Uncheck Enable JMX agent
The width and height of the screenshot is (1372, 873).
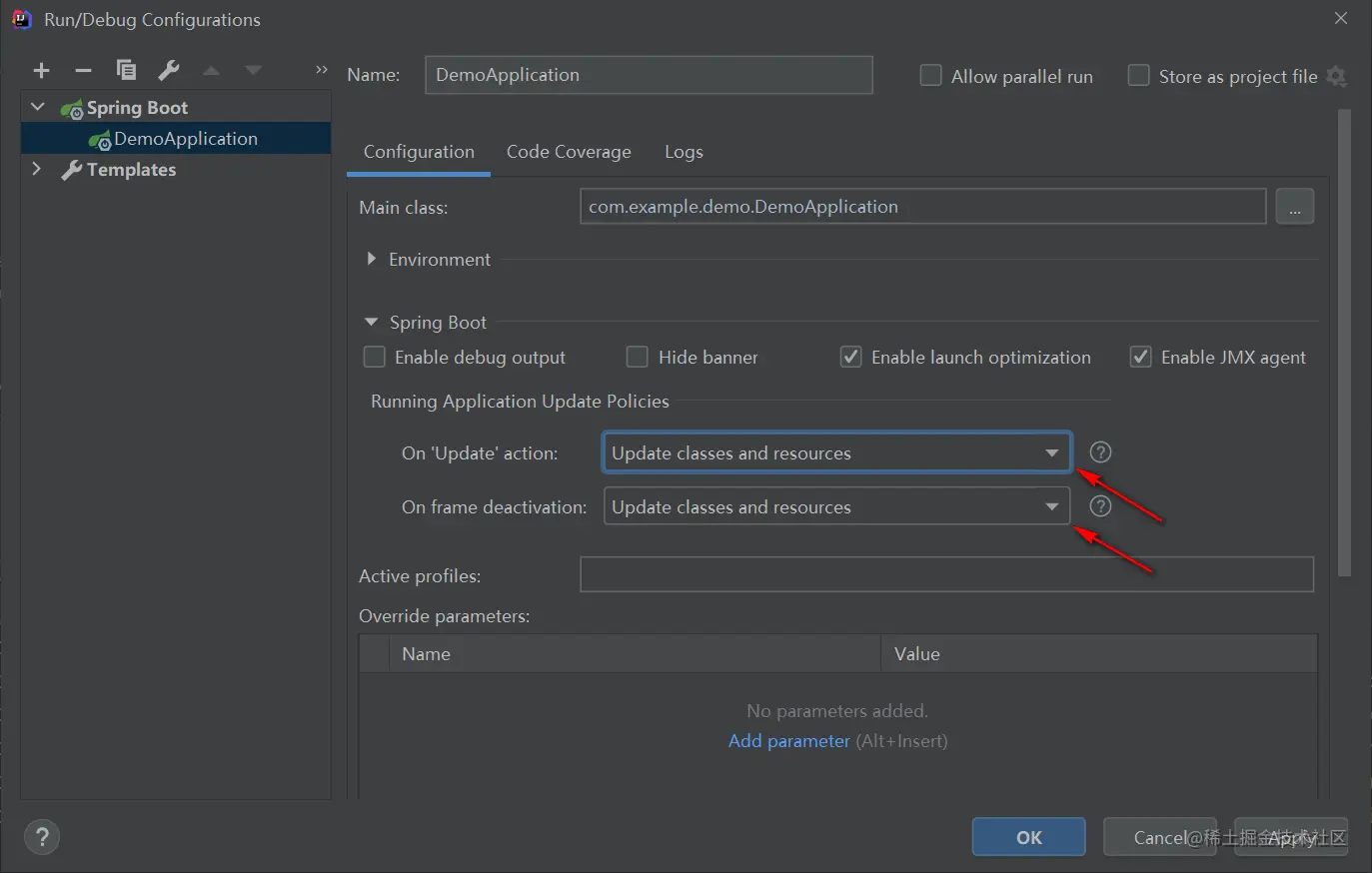pyautogui.click(x=1140, y=357)
